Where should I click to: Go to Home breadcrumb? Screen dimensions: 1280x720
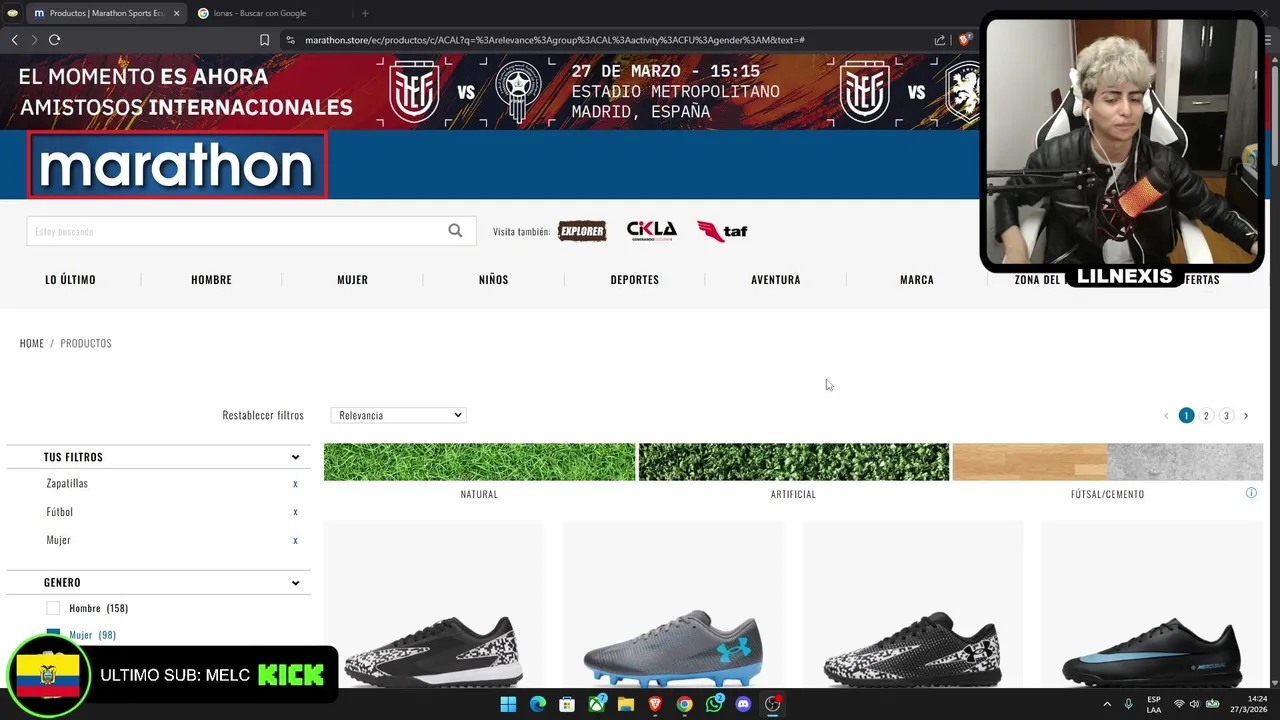point(32,343)
